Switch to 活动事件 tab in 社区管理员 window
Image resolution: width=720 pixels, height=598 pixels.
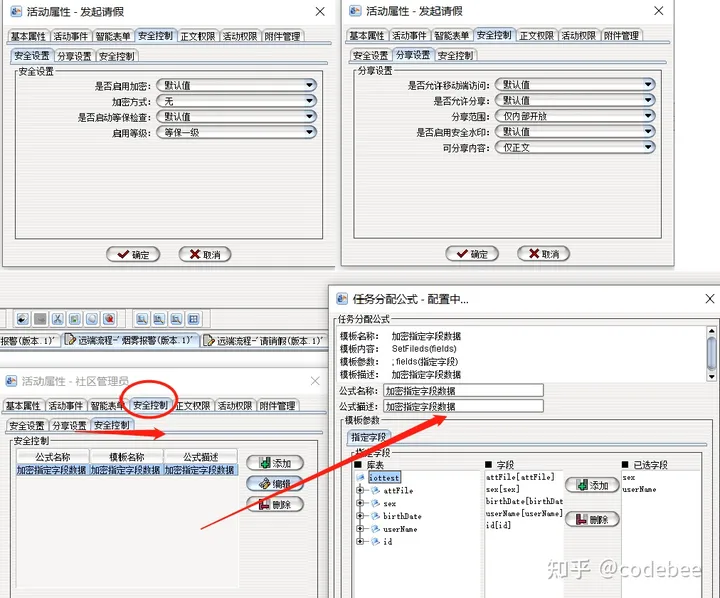coord(65,406)
